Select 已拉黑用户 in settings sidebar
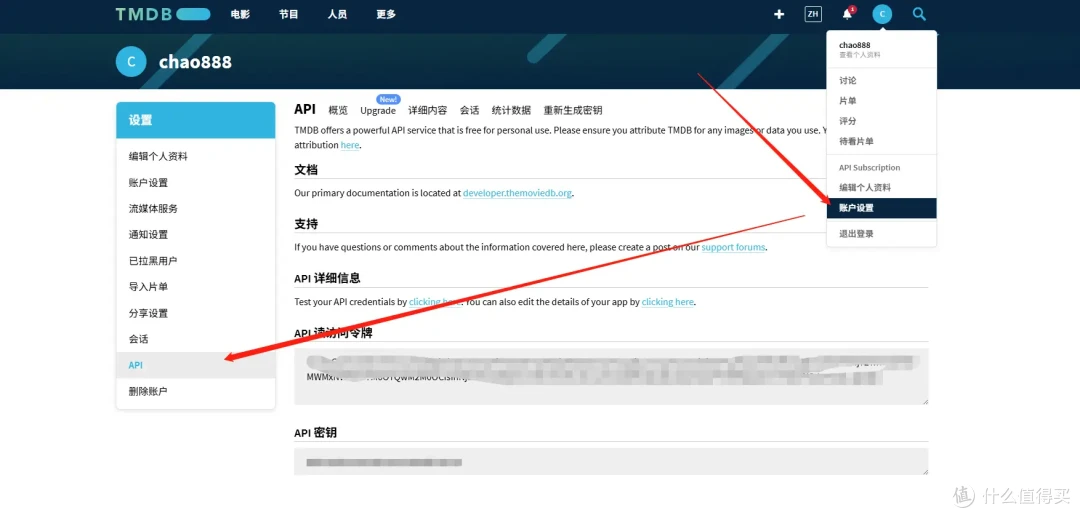This screenshot has width=1080, height=518. [x=196, y=261]
